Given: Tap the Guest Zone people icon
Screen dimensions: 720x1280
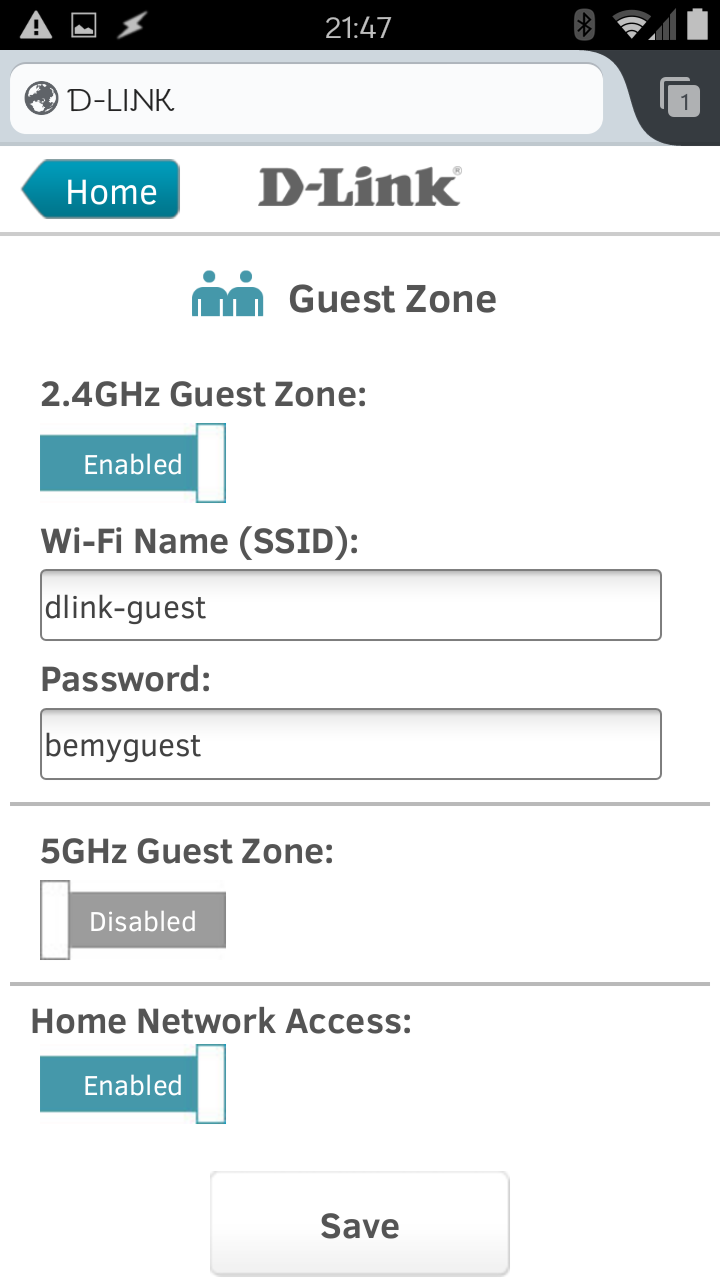Looking at the screenshot, I should 227,294.
